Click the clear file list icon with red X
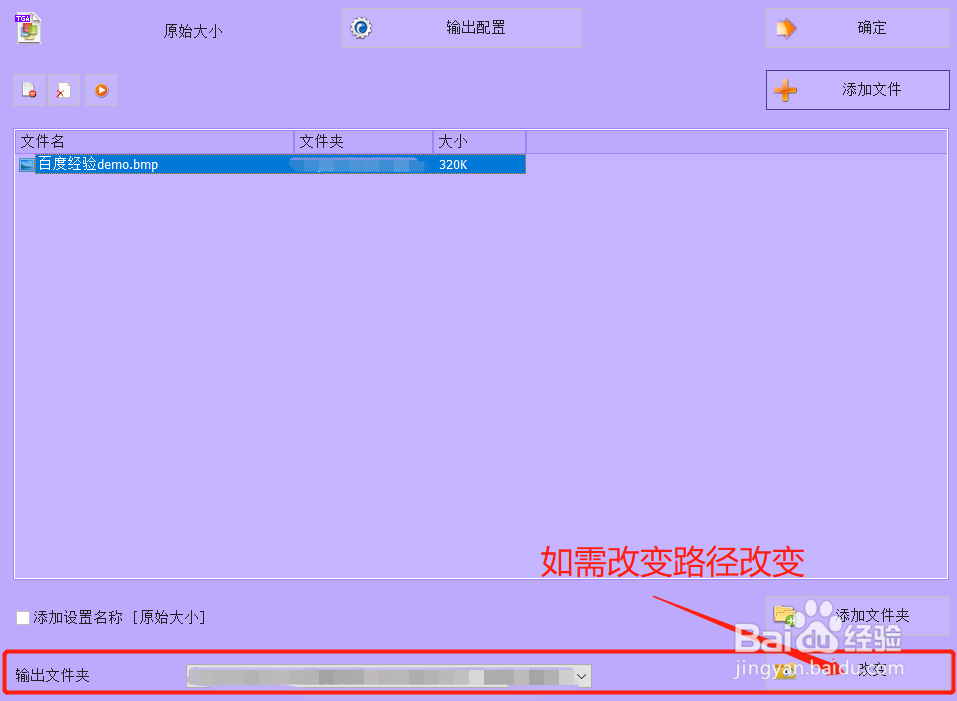Viewport: 957px width, 701px height. coord(64,89)
